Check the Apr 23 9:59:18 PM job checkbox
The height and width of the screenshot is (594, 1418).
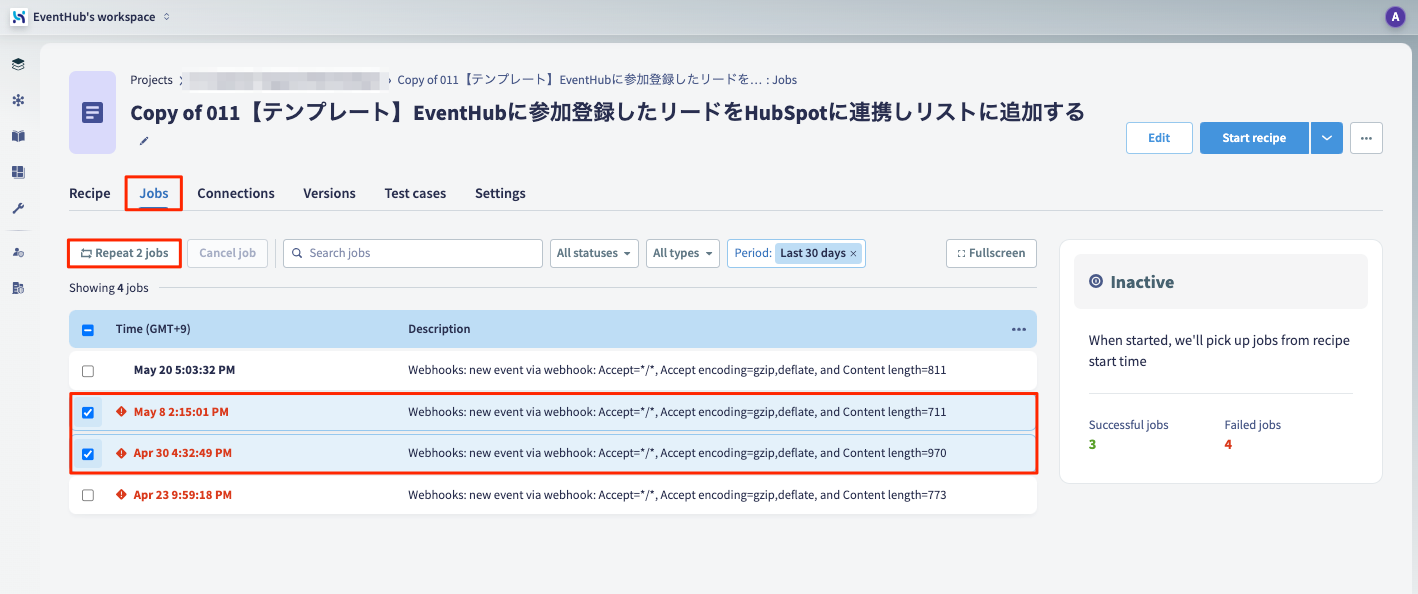(88, 495)
